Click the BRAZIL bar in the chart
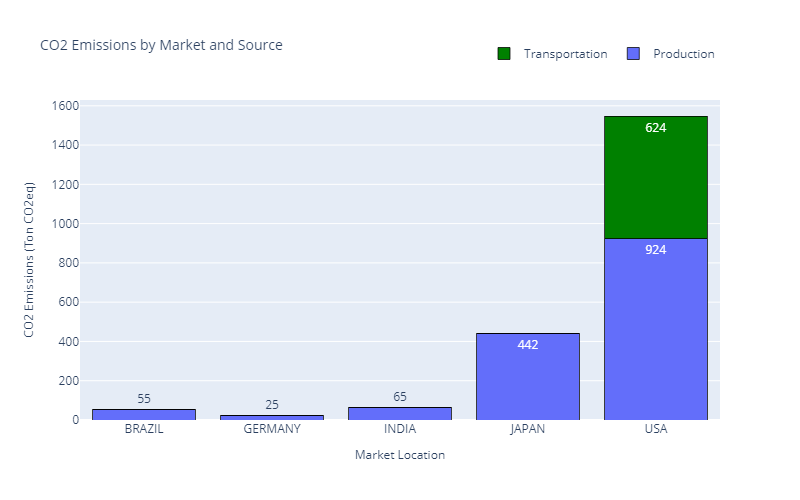Viewport: 800px width, 500px height. [x=144, y=414]
